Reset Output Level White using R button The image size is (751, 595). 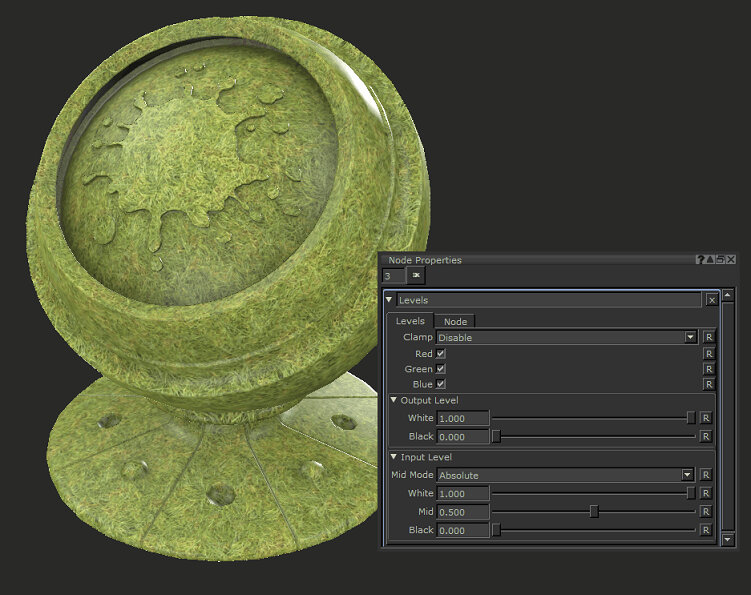point(705,418)
